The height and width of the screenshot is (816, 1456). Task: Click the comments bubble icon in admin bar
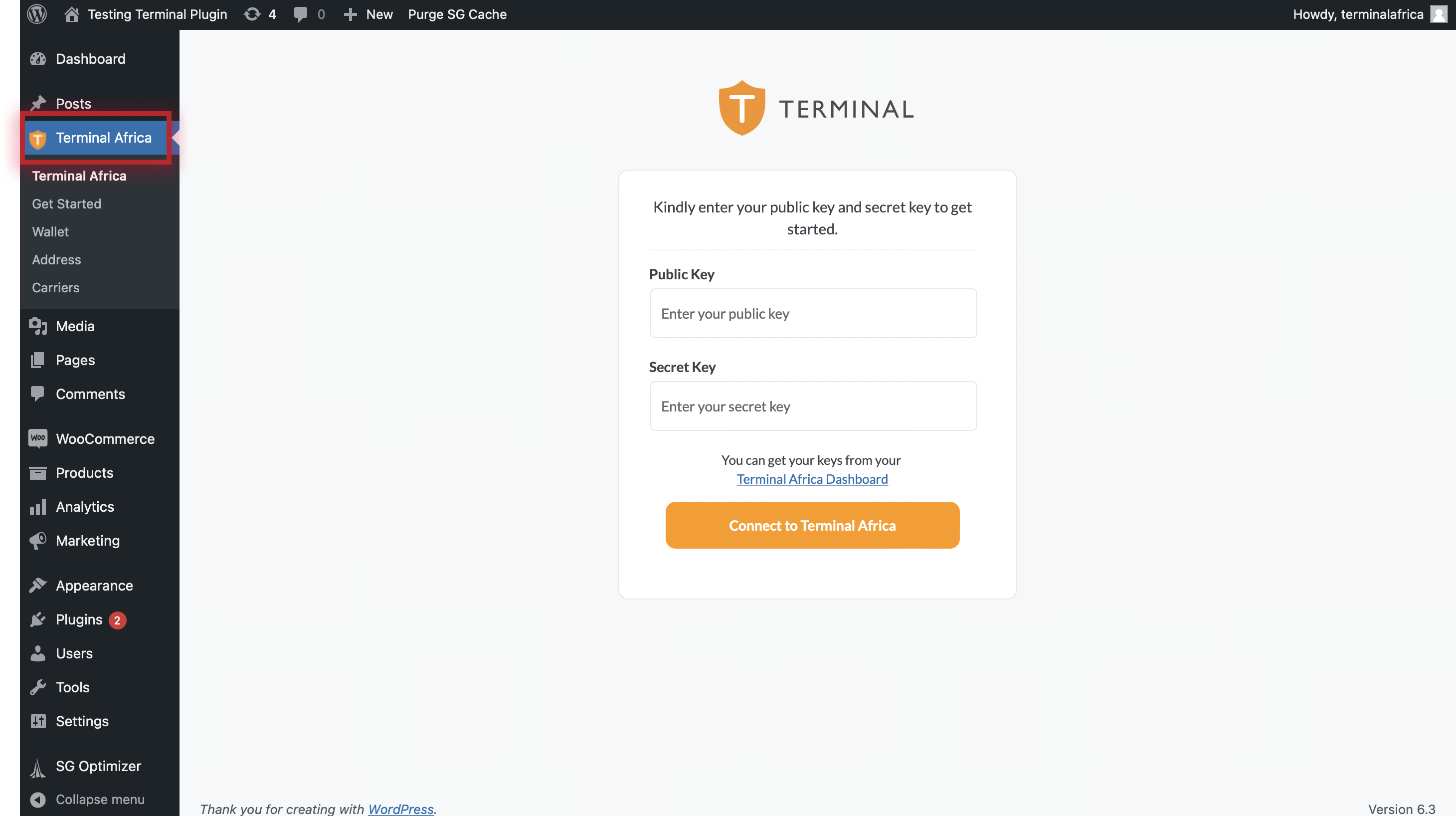point(301,14)
